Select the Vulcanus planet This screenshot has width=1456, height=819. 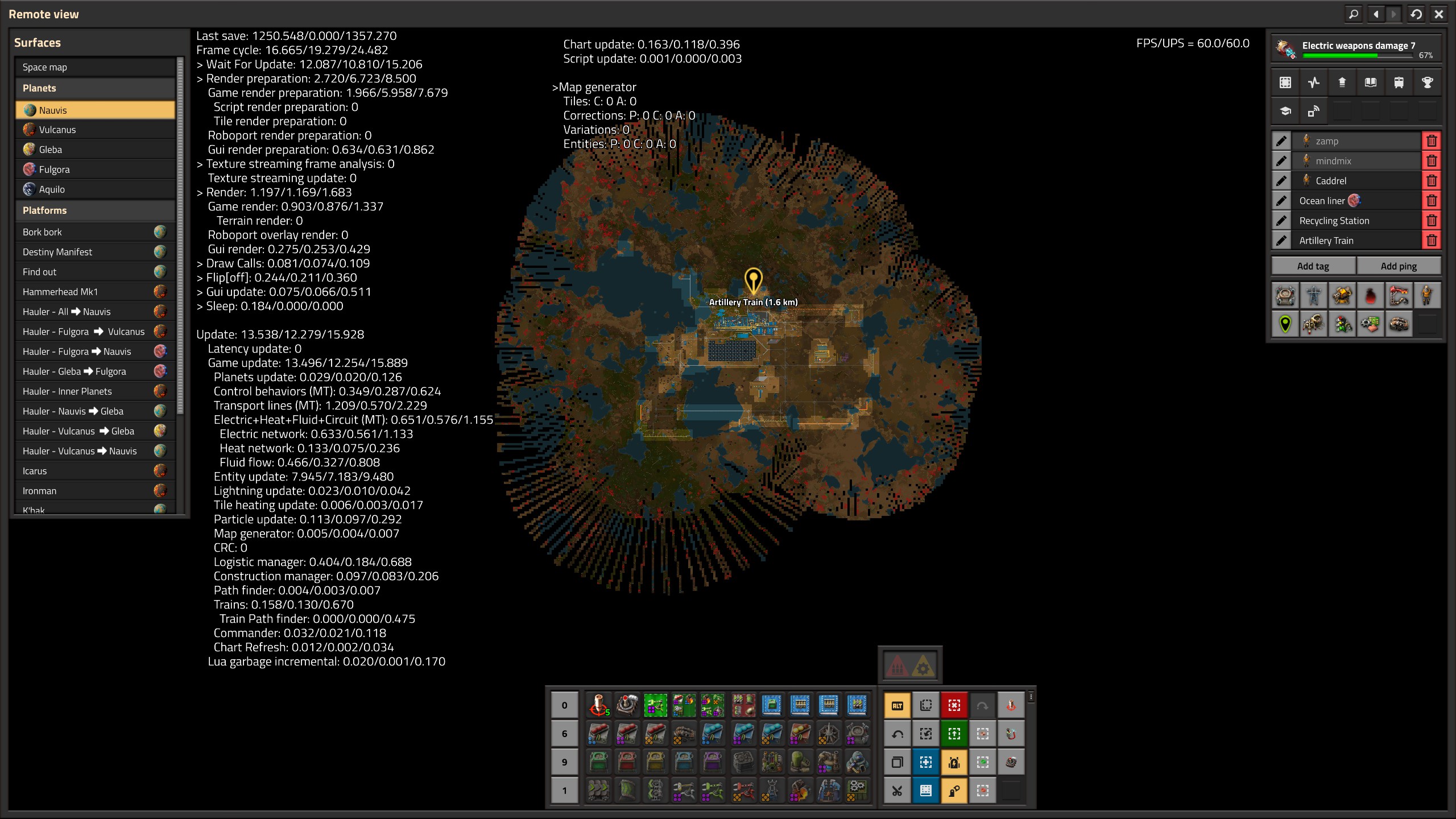tap(96, 130)
